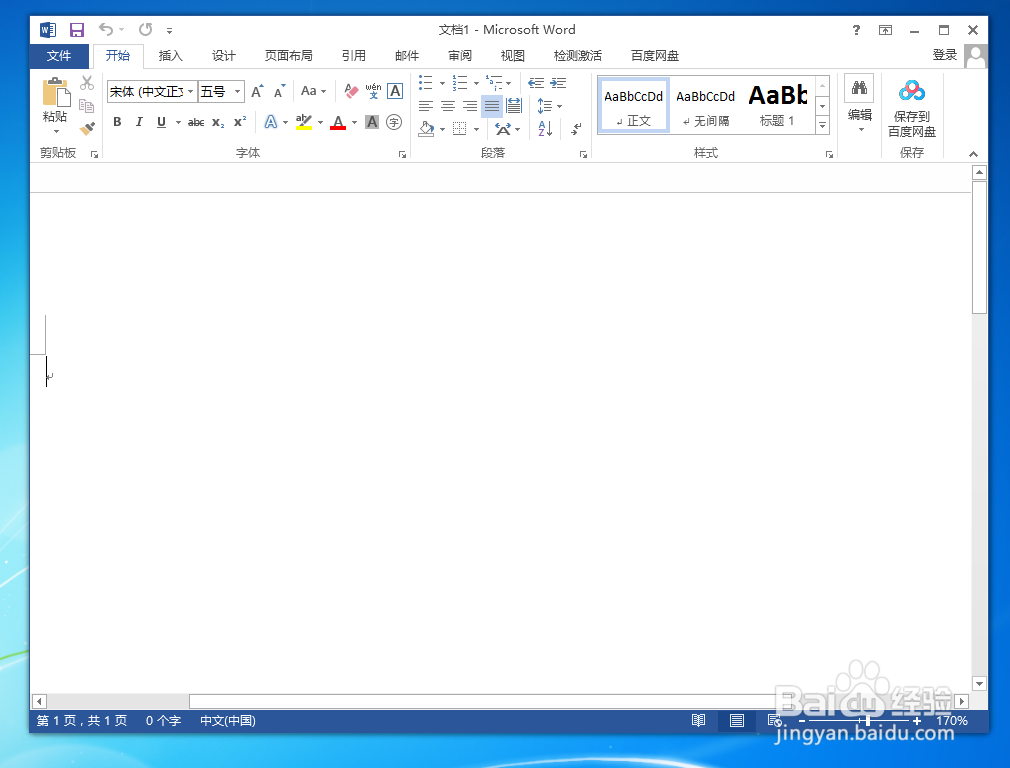Click the word count 0 个字
The image size is (1010, 768).
163,720
